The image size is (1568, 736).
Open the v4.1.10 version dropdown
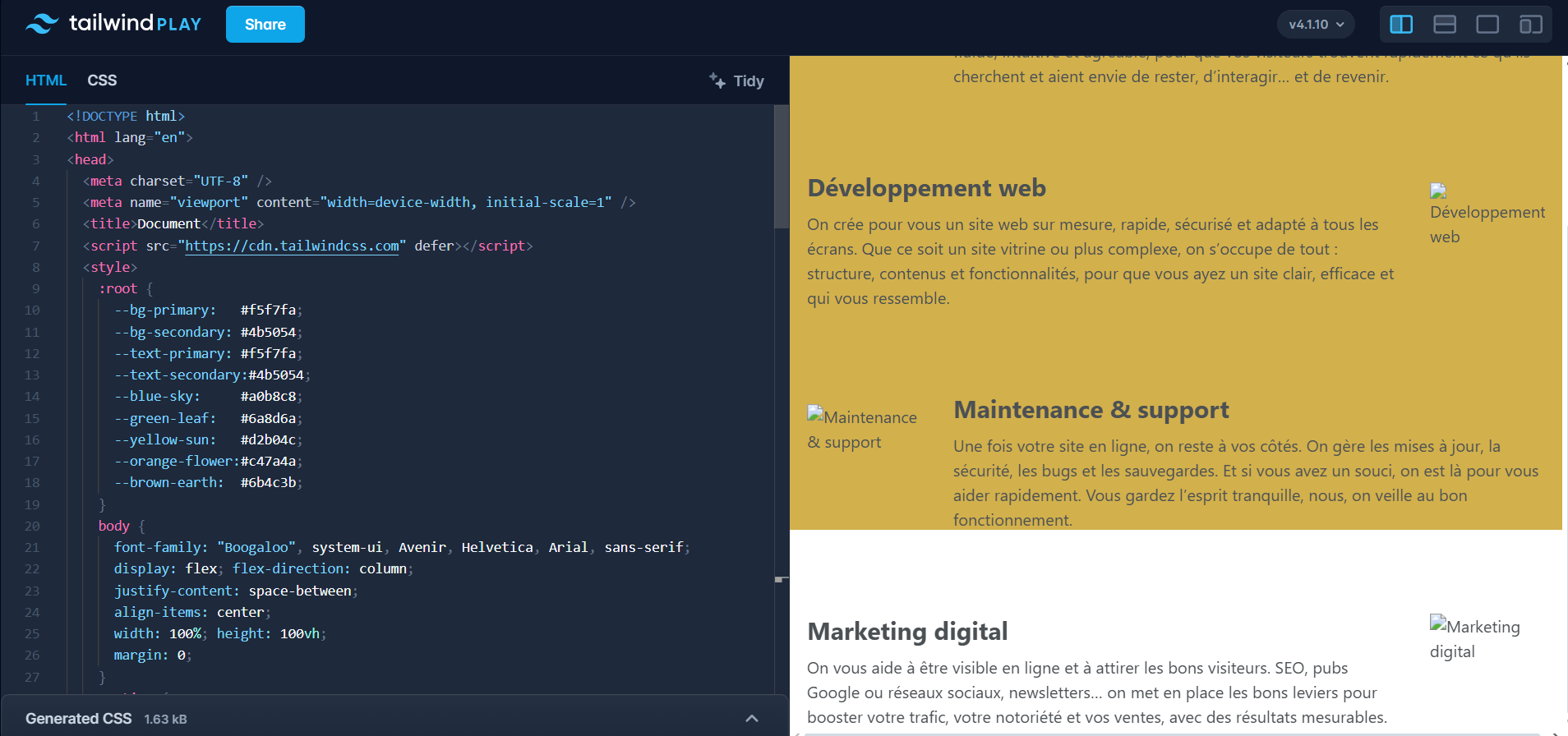pos(1316,25)
